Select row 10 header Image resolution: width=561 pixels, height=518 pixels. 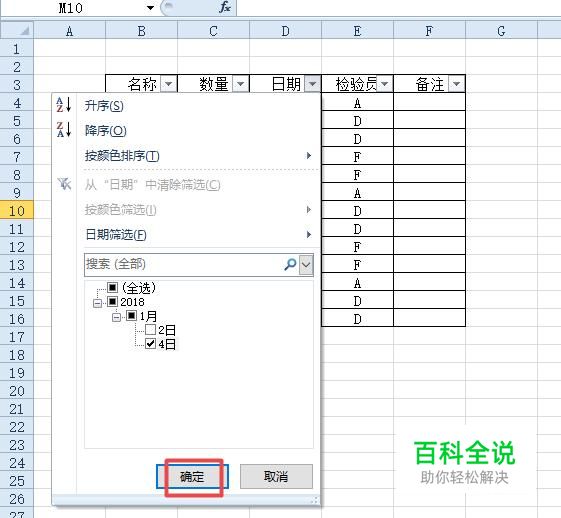[x=17, y=210]
